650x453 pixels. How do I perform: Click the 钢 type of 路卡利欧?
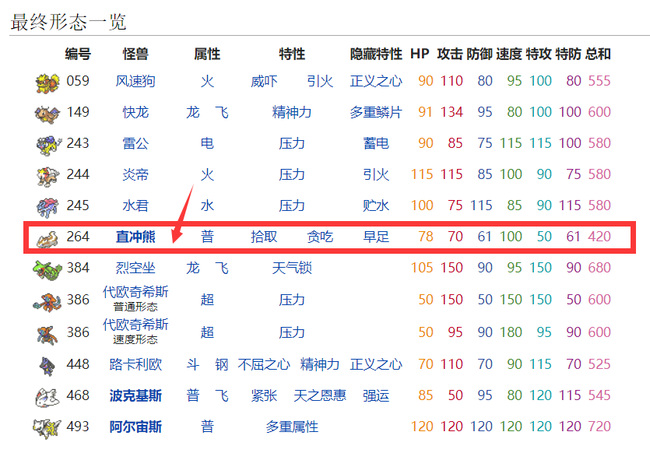(221, 364)
